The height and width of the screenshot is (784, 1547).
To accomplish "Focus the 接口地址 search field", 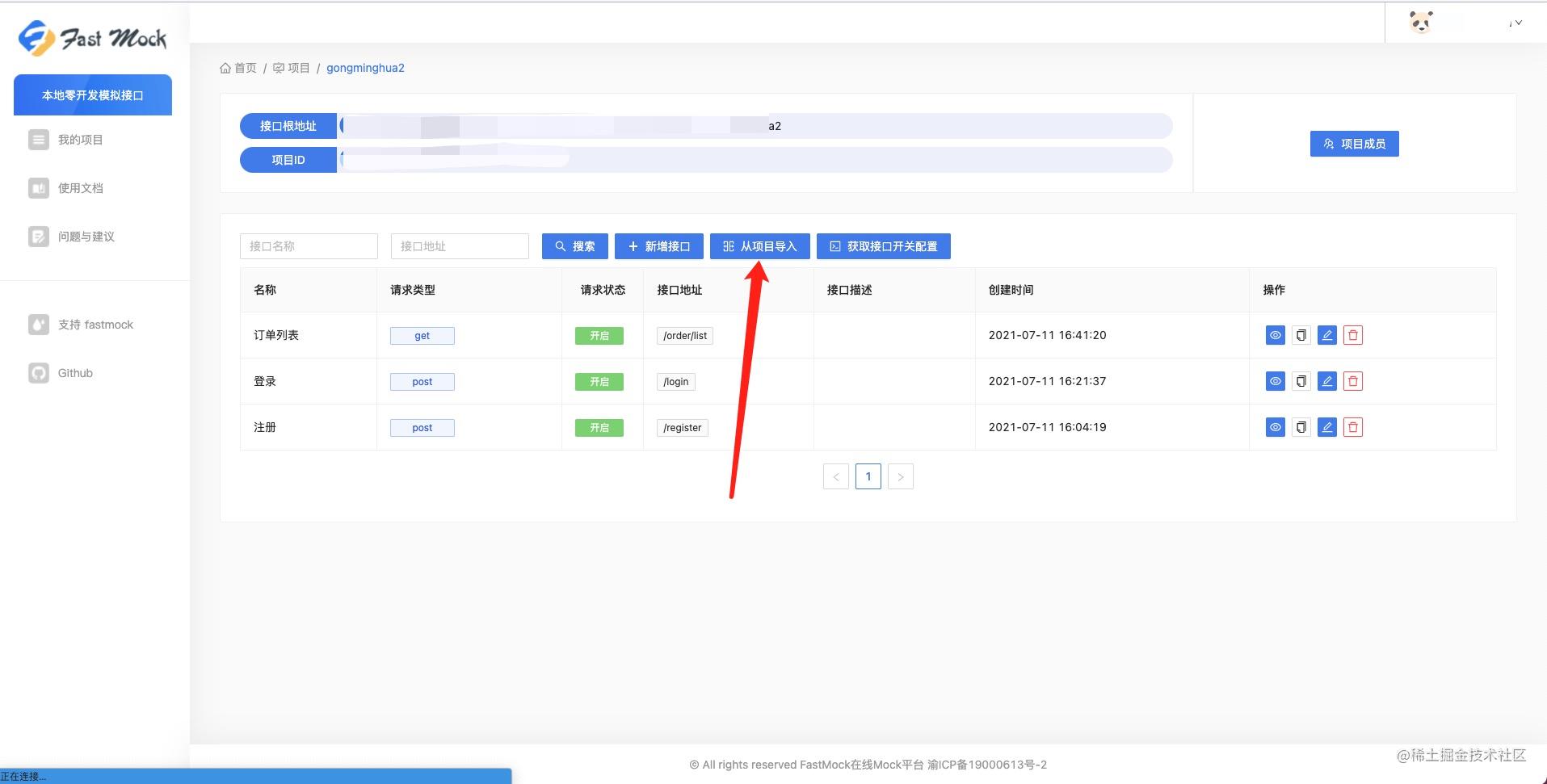I will pyautogui.click(x=460, y=246).
